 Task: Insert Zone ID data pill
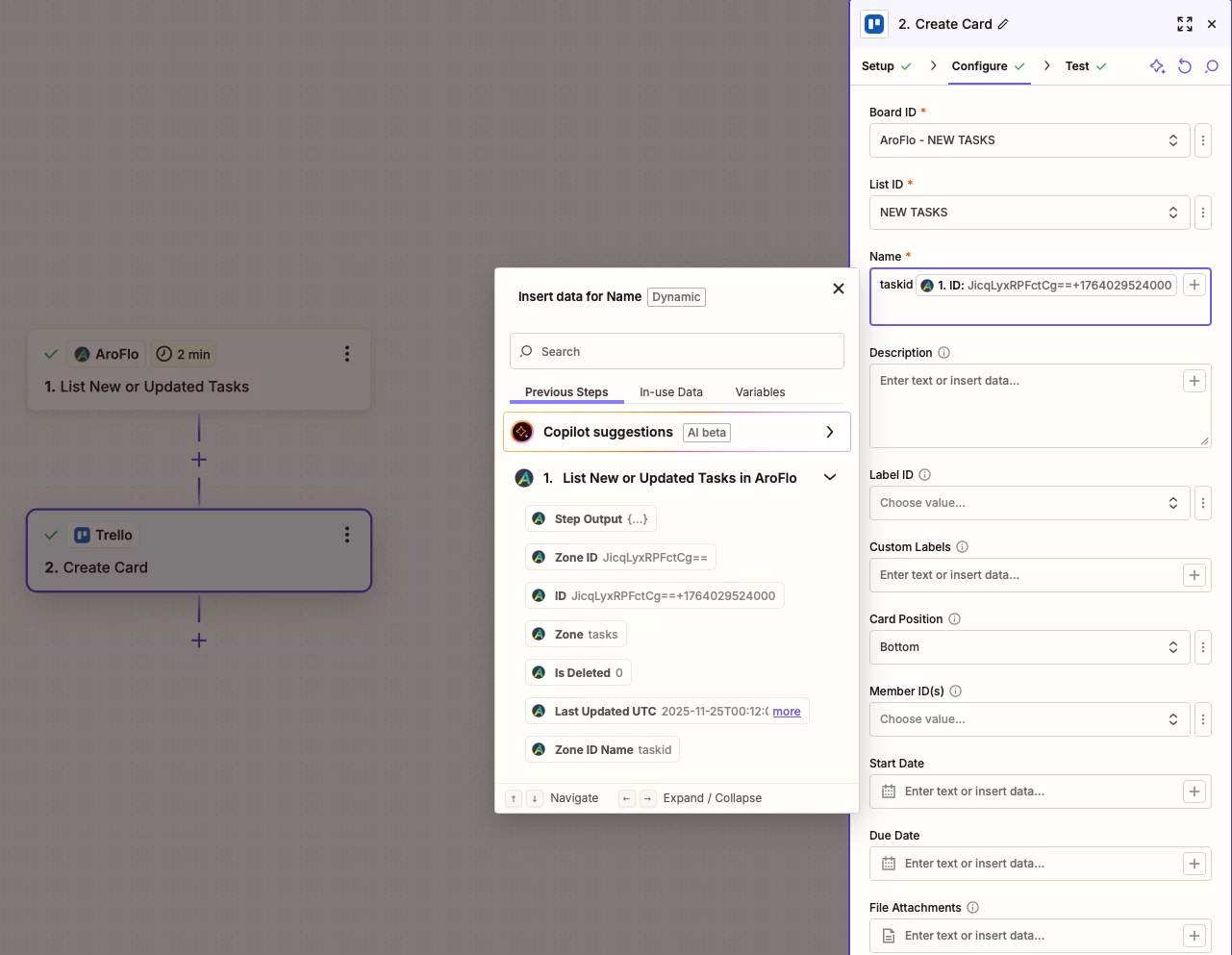click(620, 558)
